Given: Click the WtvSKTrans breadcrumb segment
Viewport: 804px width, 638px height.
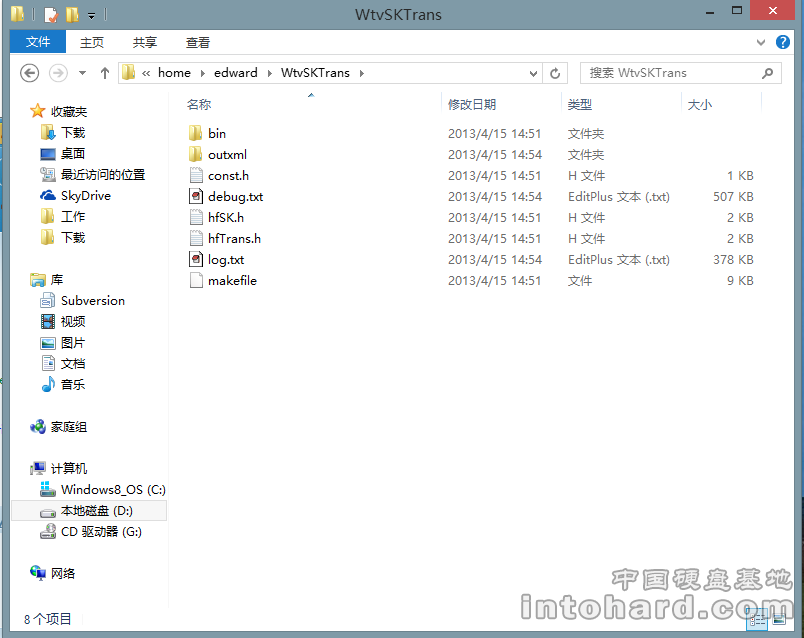Looking at the screenshot, I should pyautogui.click(x=315, y=73).
